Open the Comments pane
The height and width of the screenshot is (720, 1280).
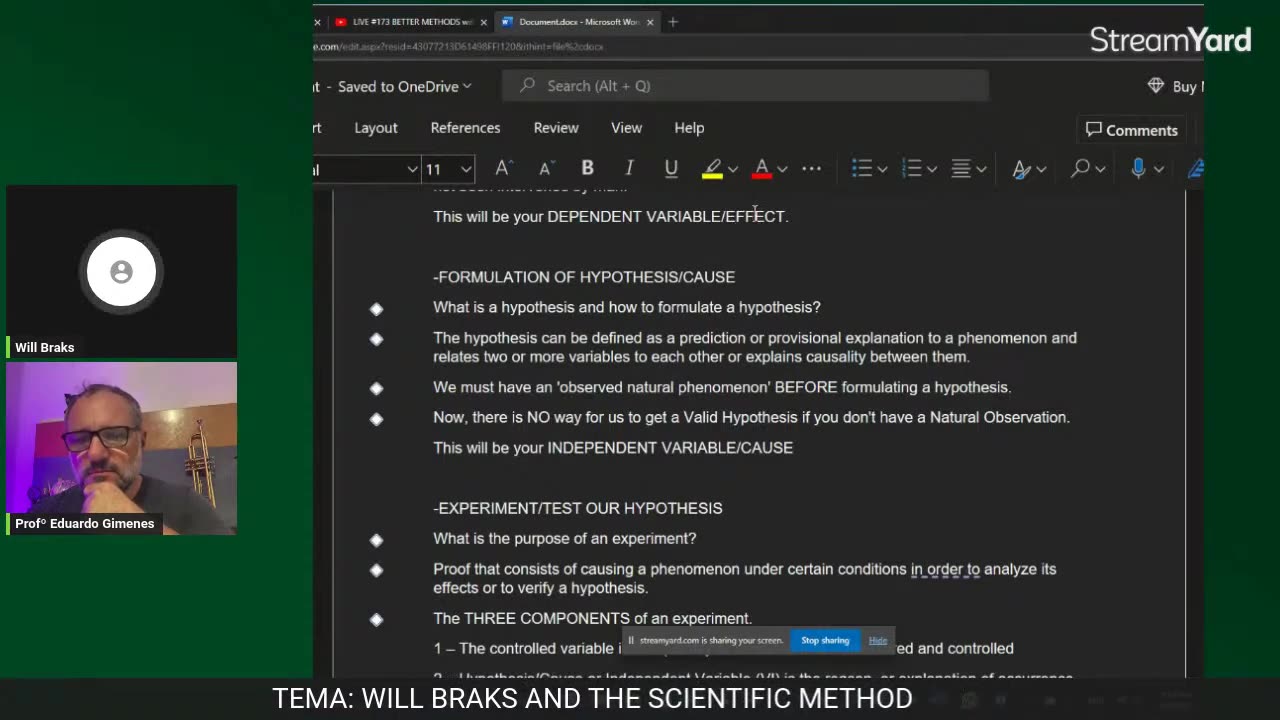pyautogui.click(x=1131, y=130)
